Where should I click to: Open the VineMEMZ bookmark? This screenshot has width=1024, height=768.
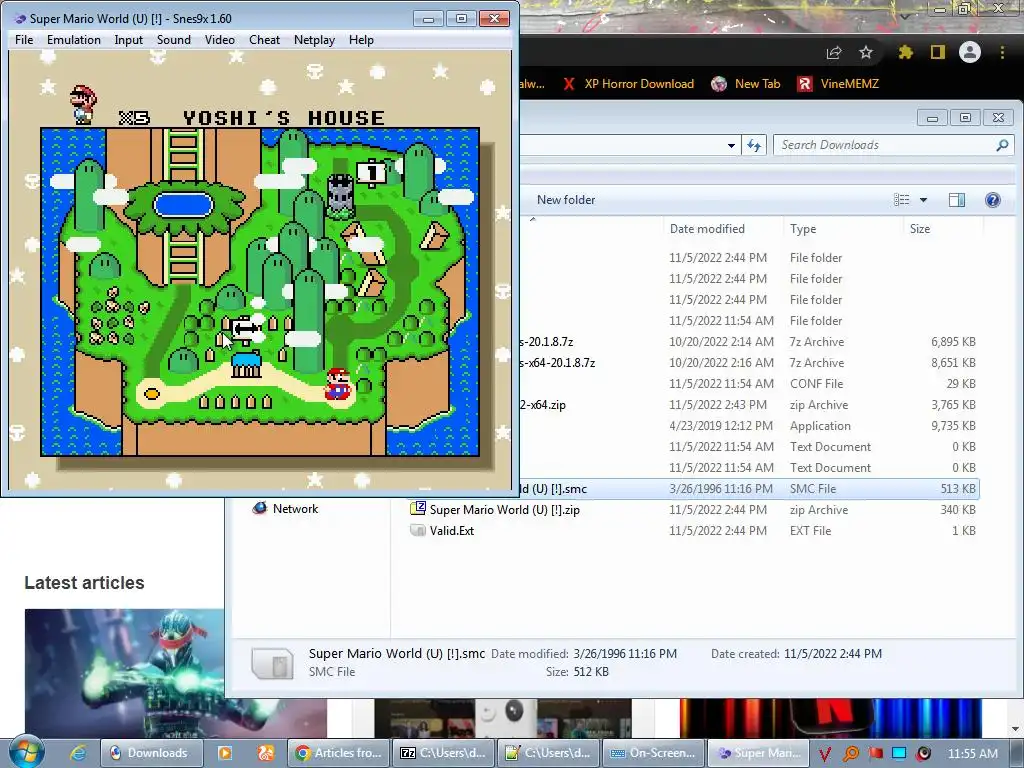839,84
